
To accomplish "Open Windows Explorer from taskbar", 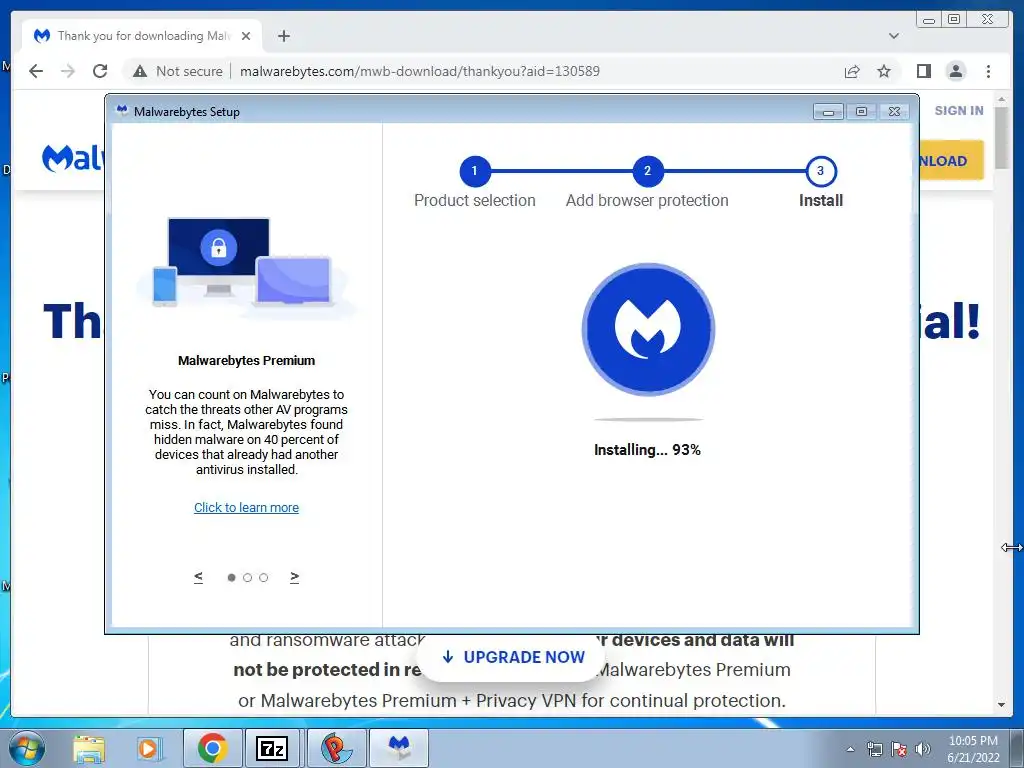I will pyautogui.click(x=89, y=748).
